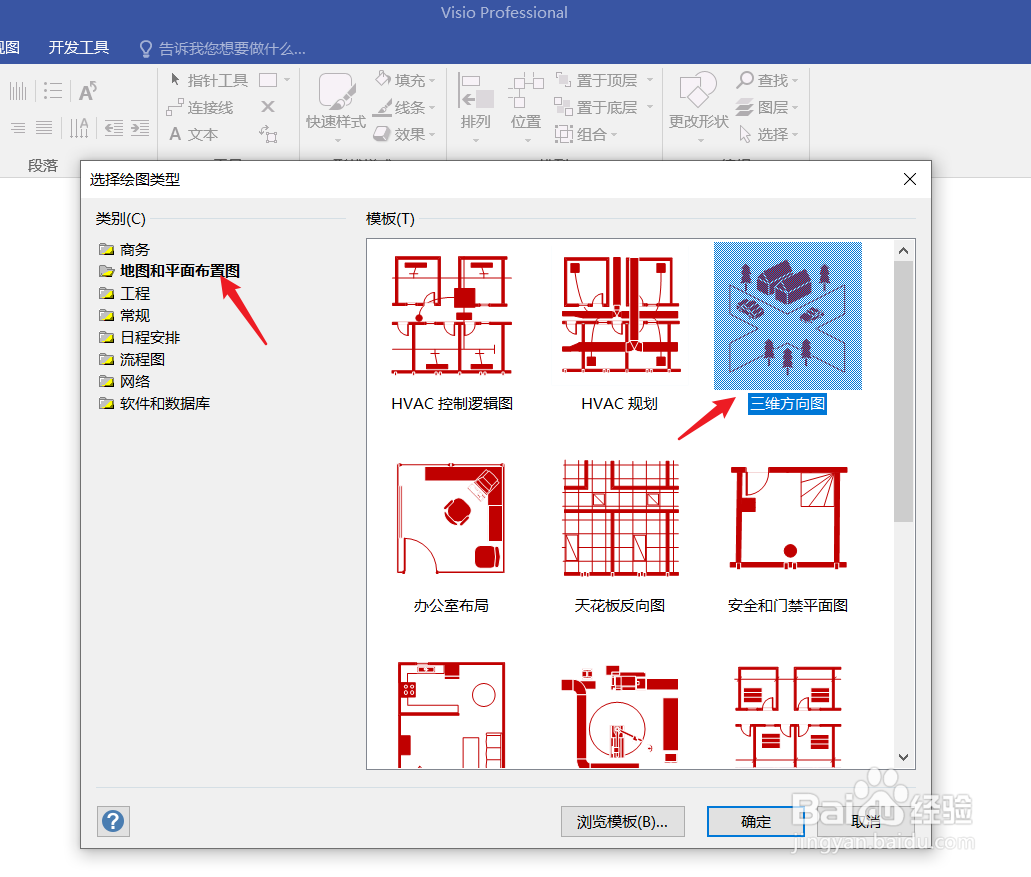Open the Layers (图层) dropdown
1031x877 pixels.
point(767,107)
